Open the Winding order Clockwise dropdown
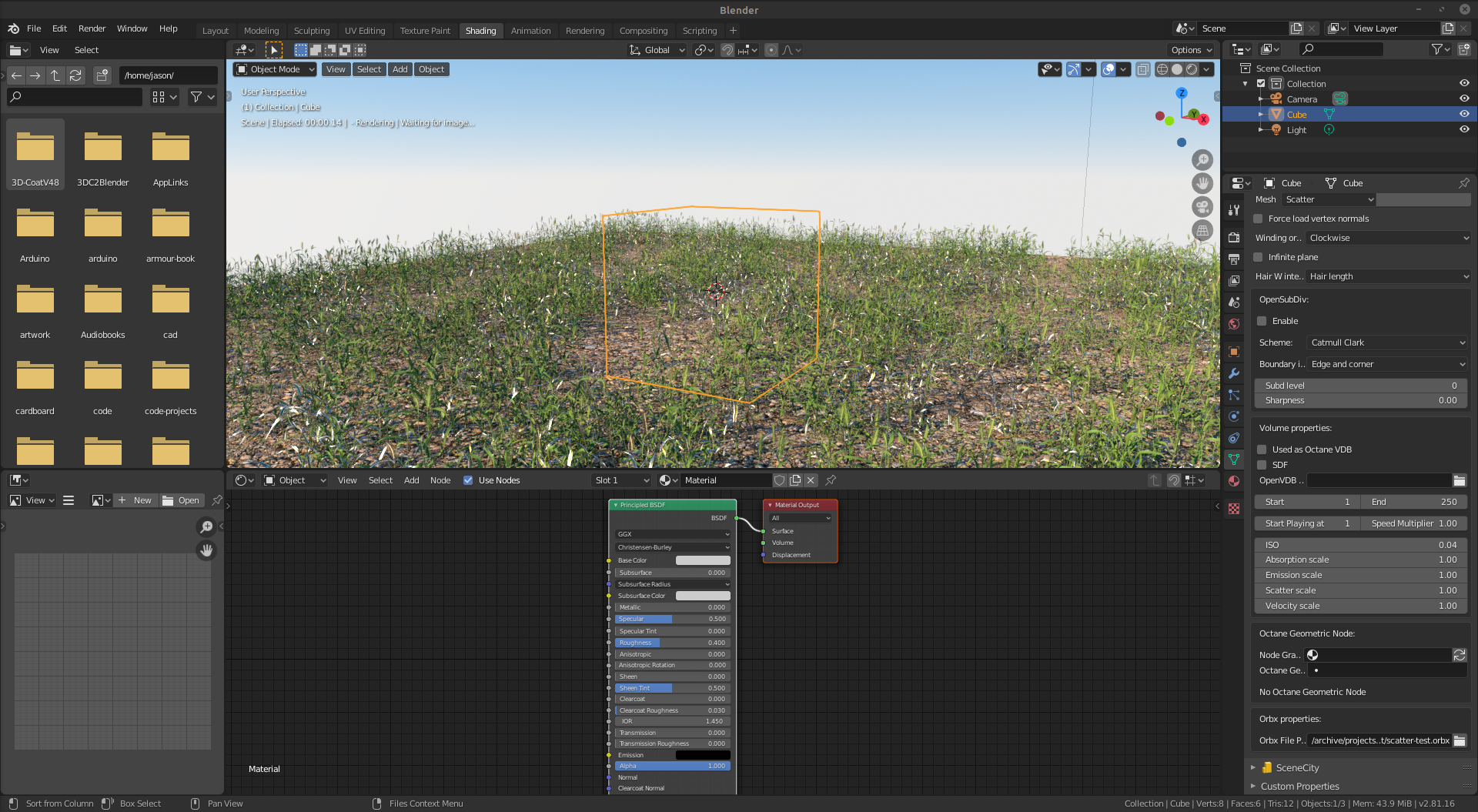This screenshot has height=812, width=1478. click(x=1388, y=238)
